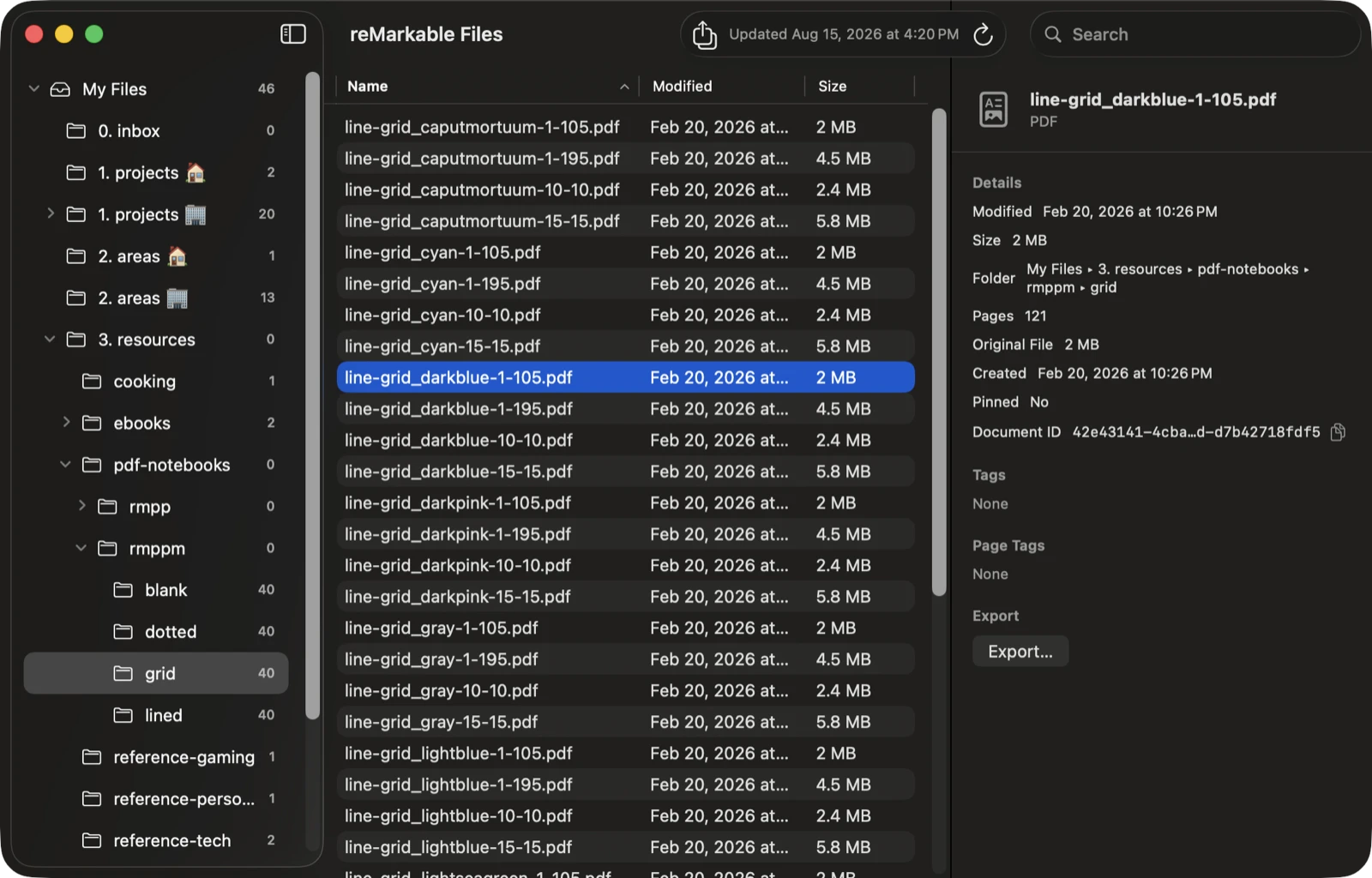Select line-grid_caputmortuum-15-15.pdf

point(626,221)
